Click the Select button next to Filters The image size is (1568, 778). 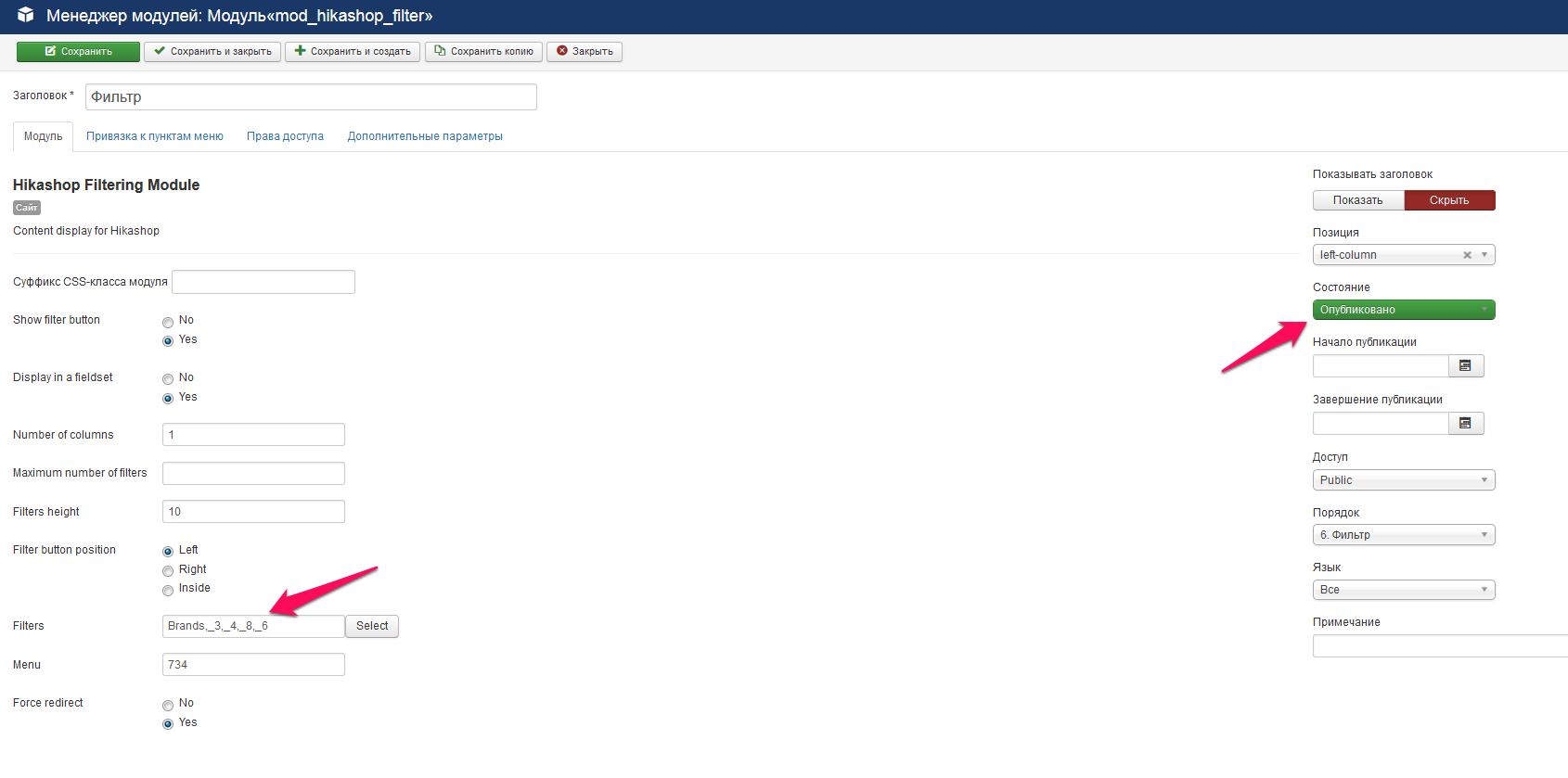(x=372, y=627)
